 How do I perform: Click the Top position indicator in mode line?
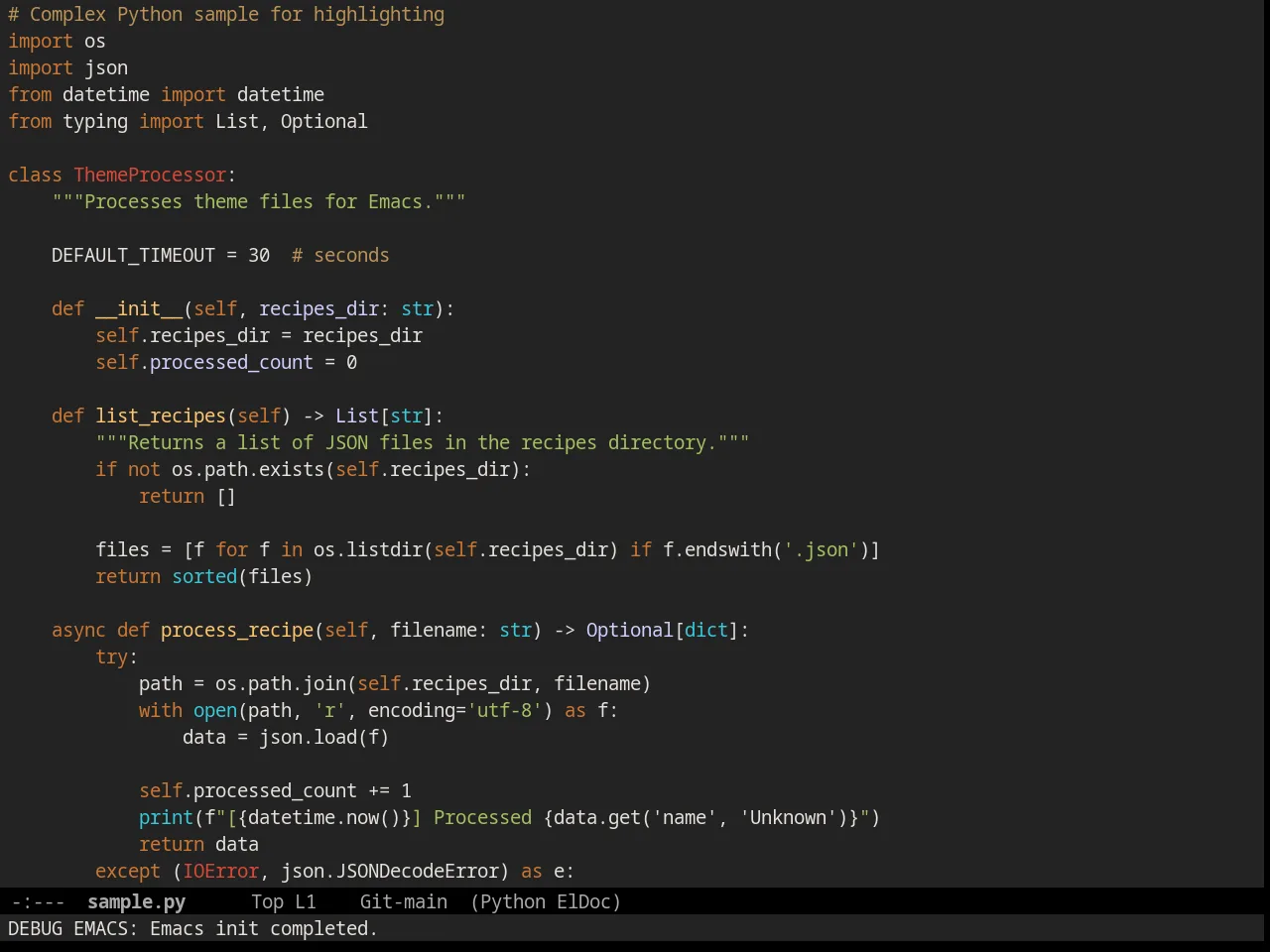(x=267, y=901)
